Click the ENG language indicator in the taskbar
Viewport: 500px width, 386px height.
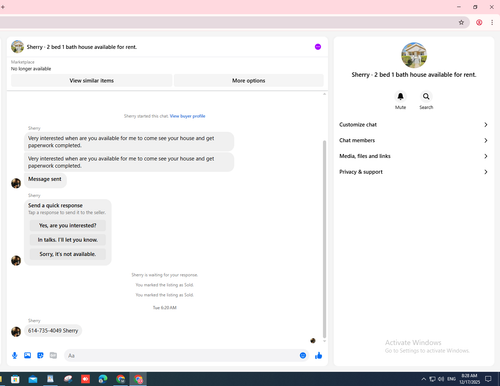tap(451, 379)
